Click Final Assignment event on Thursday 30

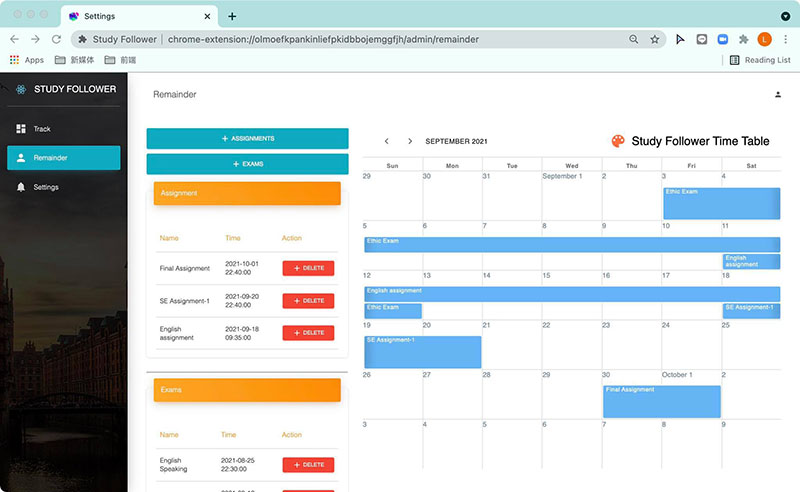(x=662, y=401)
